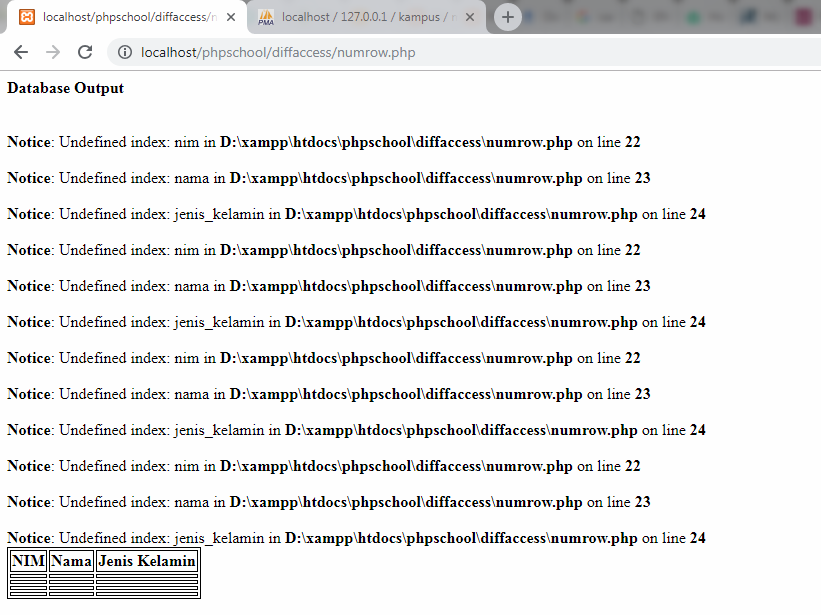Click the phpMyAdmin favicon on the second tab
Image resolution: width=821 pixels, height=615 pixels.
coord(266,16)
